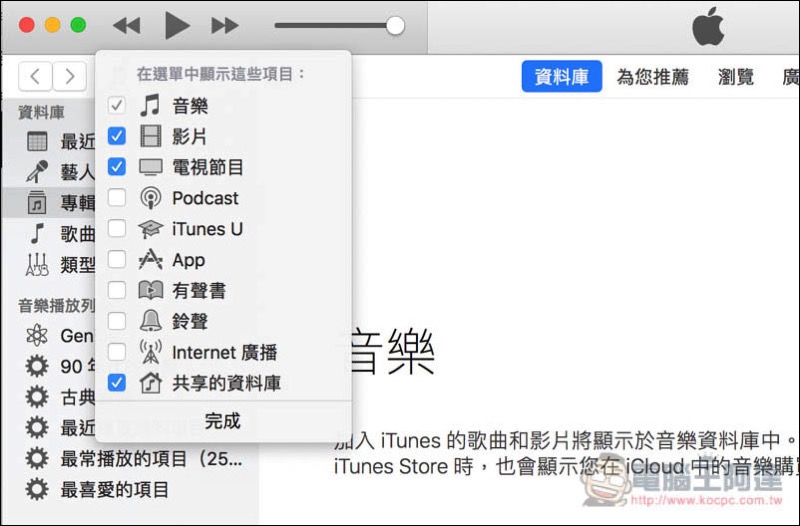Click 完成 to finish editing the menu

(x=222, y=421)
